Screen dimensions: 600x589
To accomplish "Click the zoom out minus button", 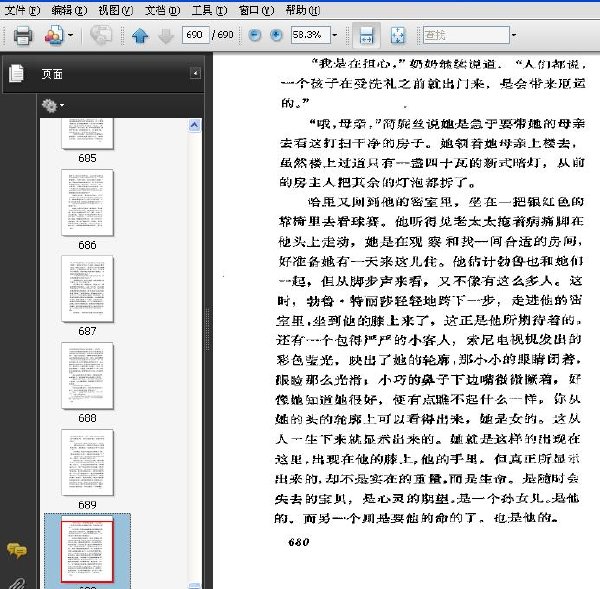I will tap(254, 35).
